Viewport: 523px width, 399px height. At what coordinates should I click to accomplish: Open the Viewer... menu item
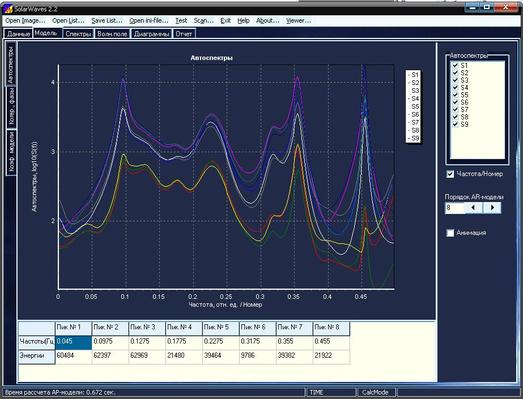coord(298,21)
